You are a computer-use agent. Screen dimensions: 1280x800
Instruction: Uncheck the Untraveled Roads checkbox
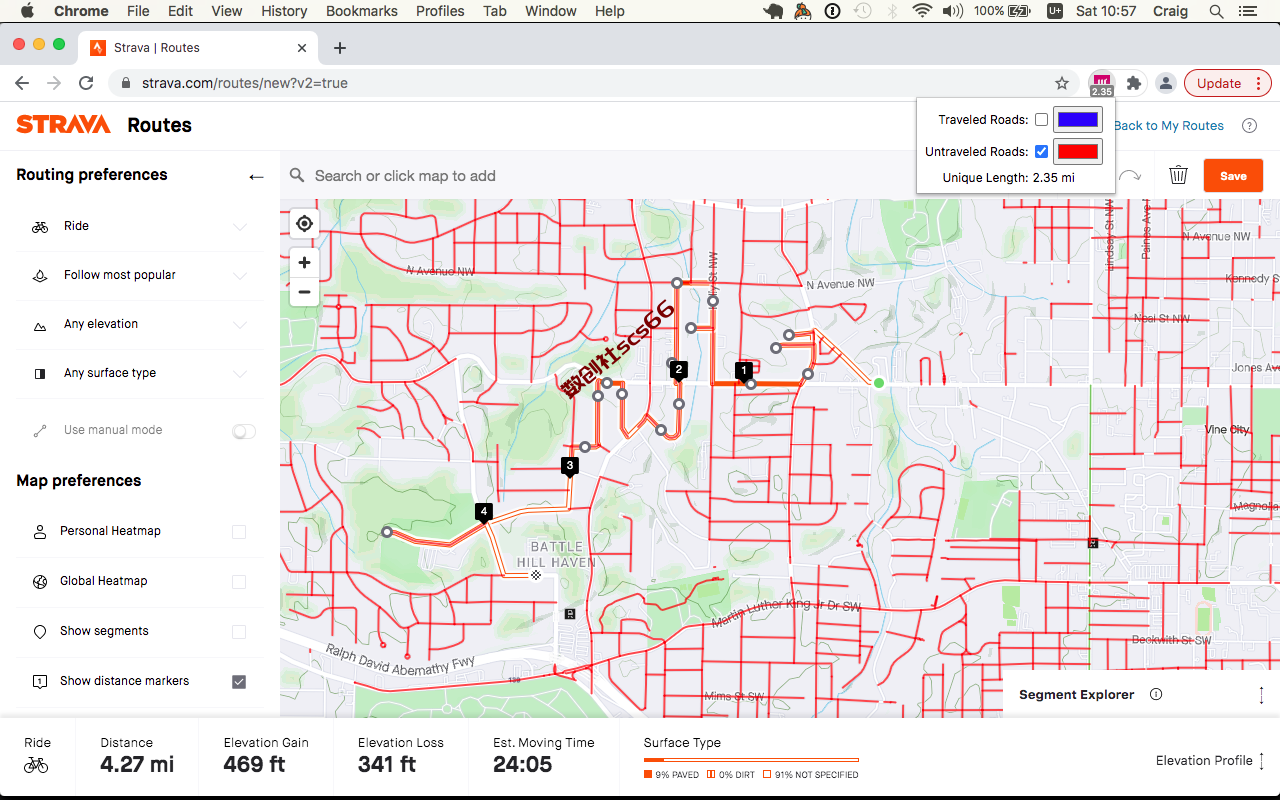(1041, 152)
